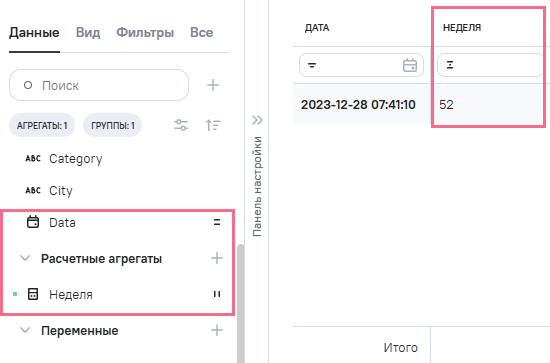Add a new variable under Переменные
This screenshot has width=550, height=363.
217,330
